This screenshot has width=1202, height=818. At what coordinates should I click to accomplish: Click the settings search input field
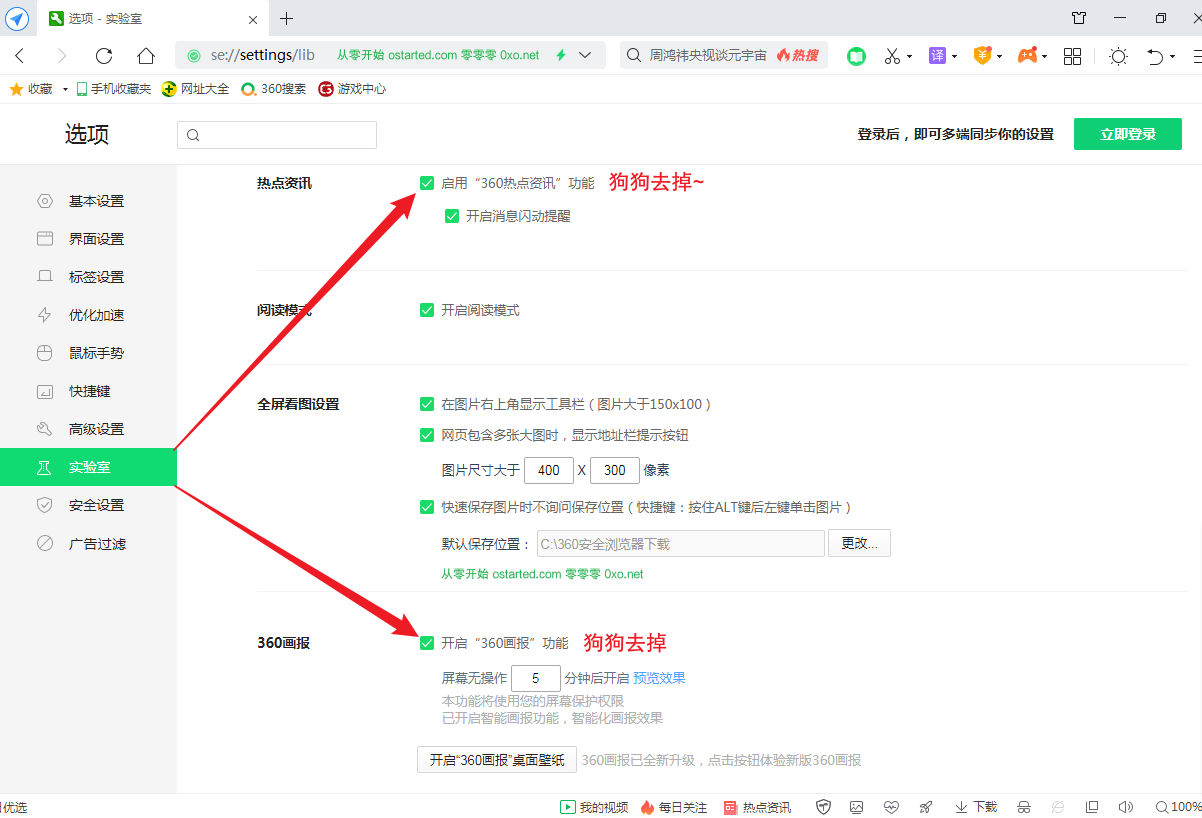coord(277,135)
